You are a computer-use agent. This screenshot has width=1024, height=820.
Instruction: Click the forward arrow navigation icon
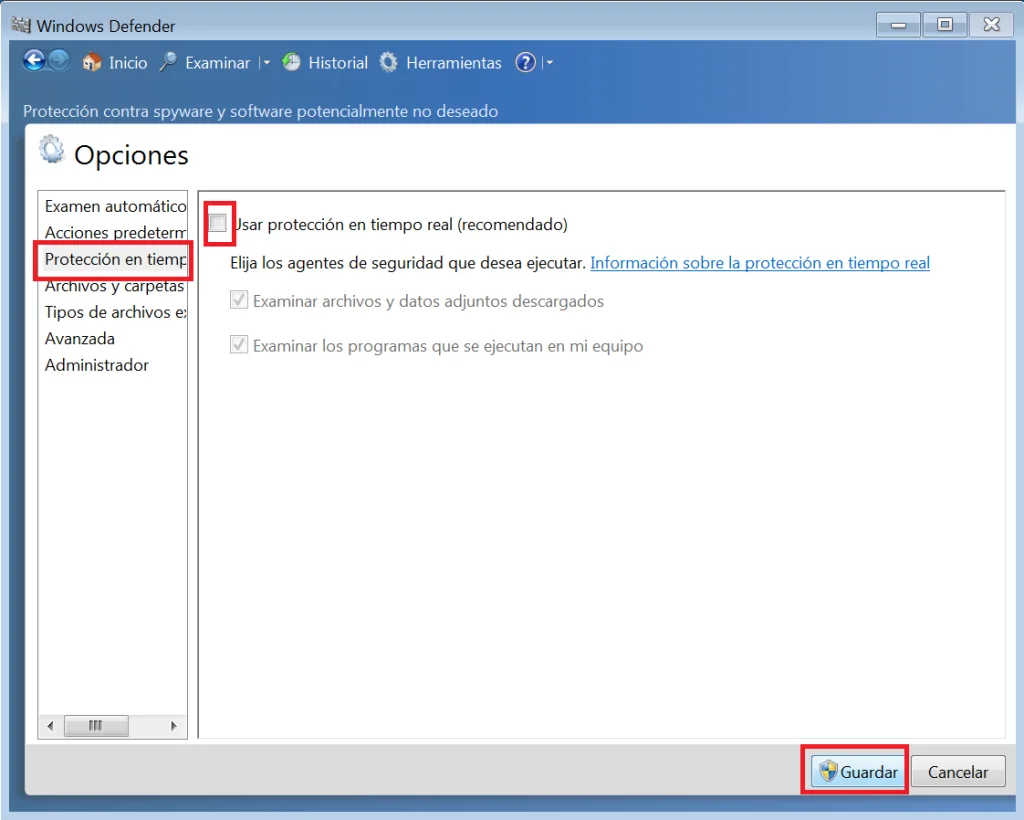point(59,61)
